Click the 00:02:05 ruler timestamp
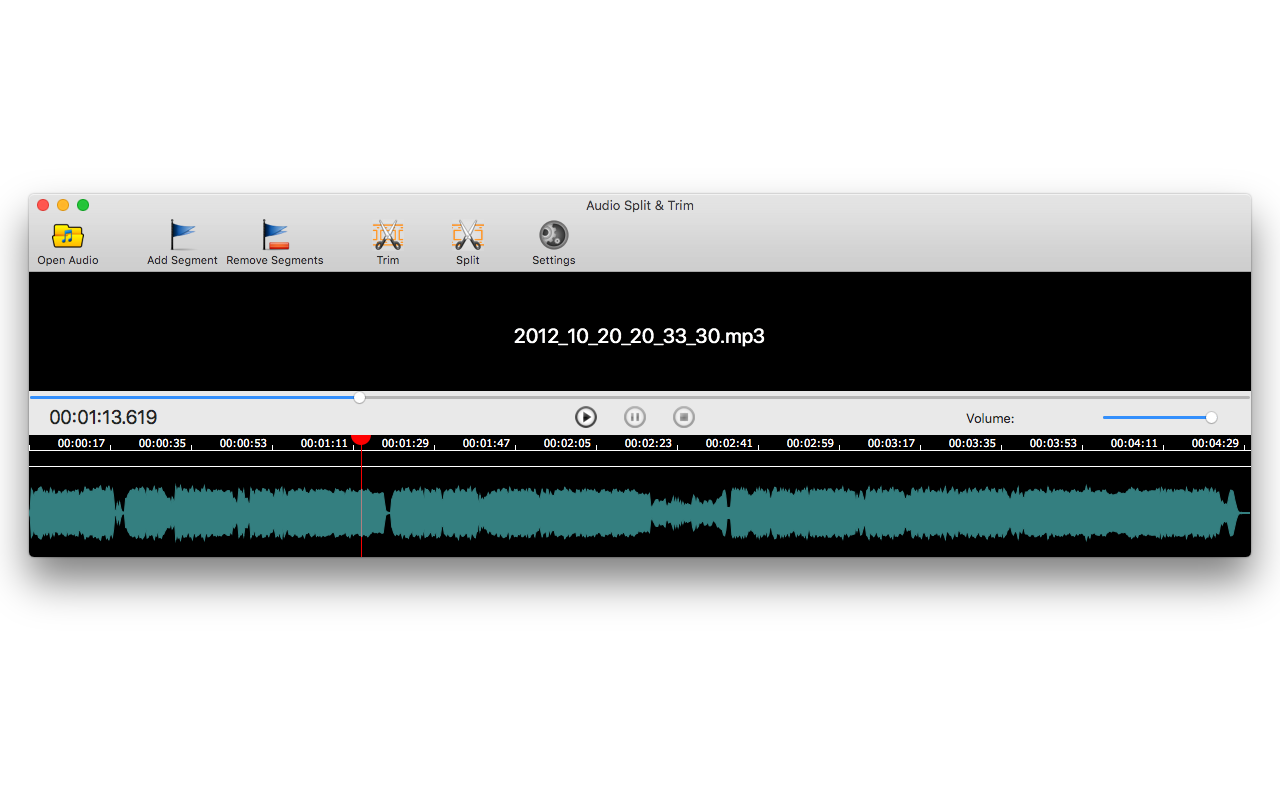 coord(567,443)
